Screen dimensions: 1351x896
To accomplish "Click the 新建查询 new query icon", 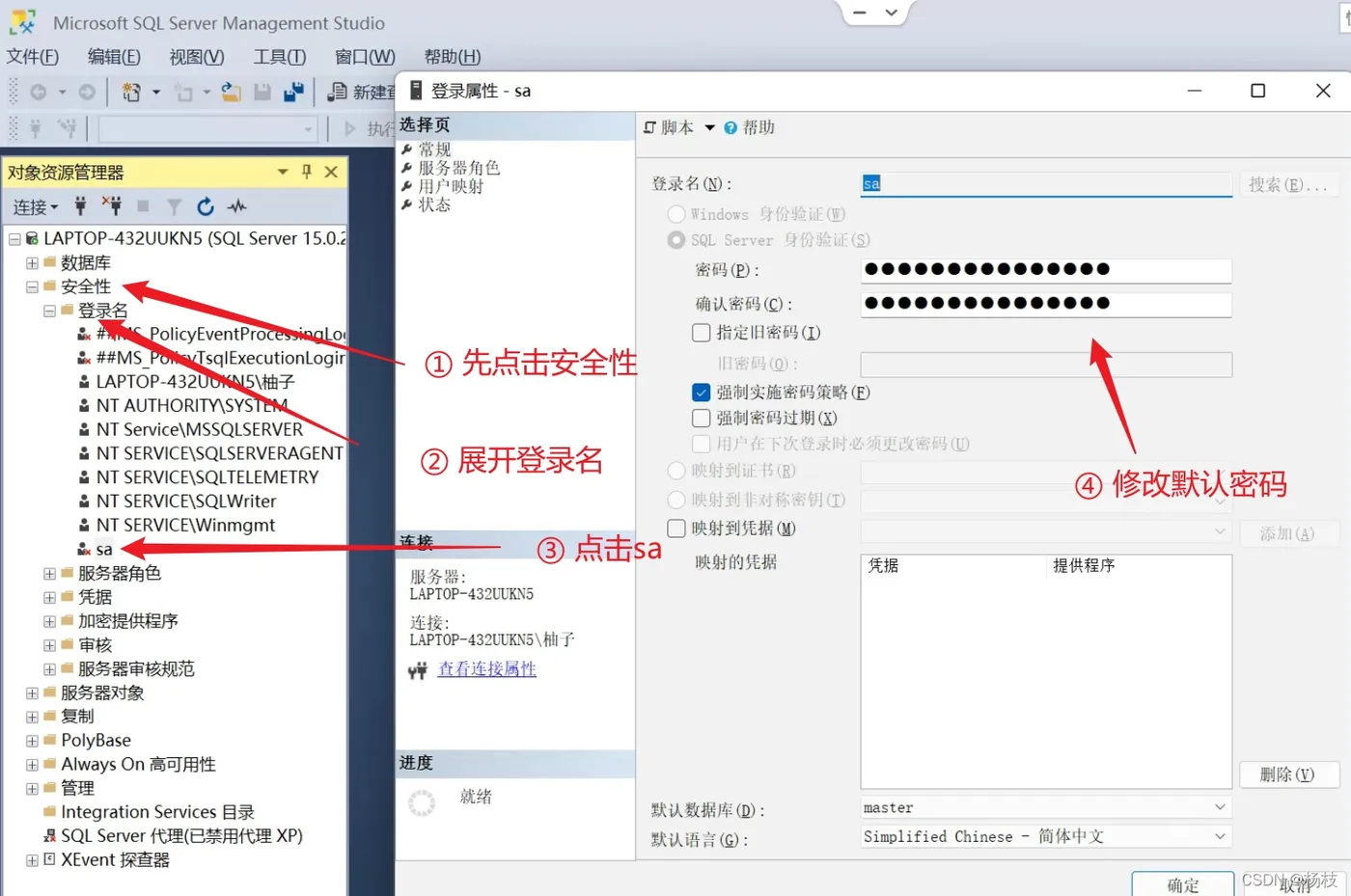I will pyautogui.click(x=337, y=92).
